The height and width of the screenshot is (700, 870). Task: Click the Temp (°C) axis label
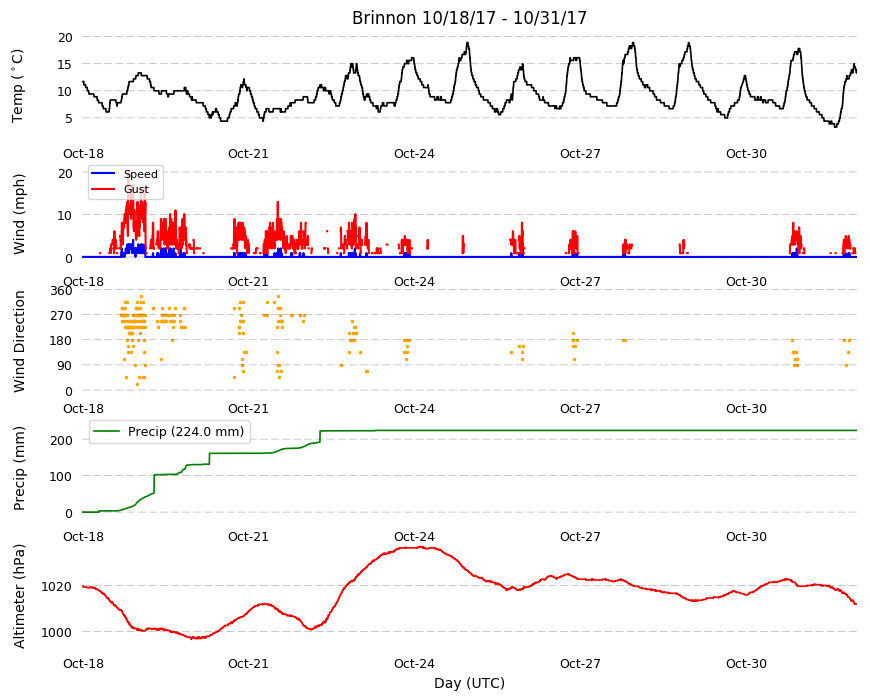[18, 86]
